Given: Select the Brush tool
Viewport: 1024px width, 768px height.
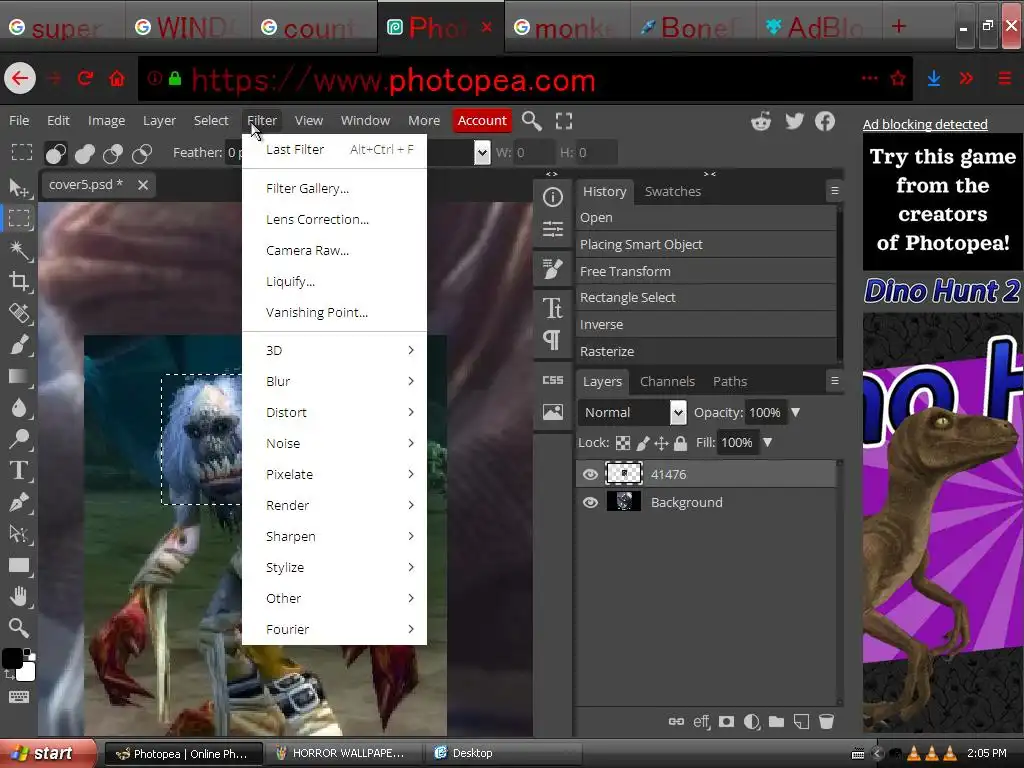Looking at the screenshot, I should (19, 344).
